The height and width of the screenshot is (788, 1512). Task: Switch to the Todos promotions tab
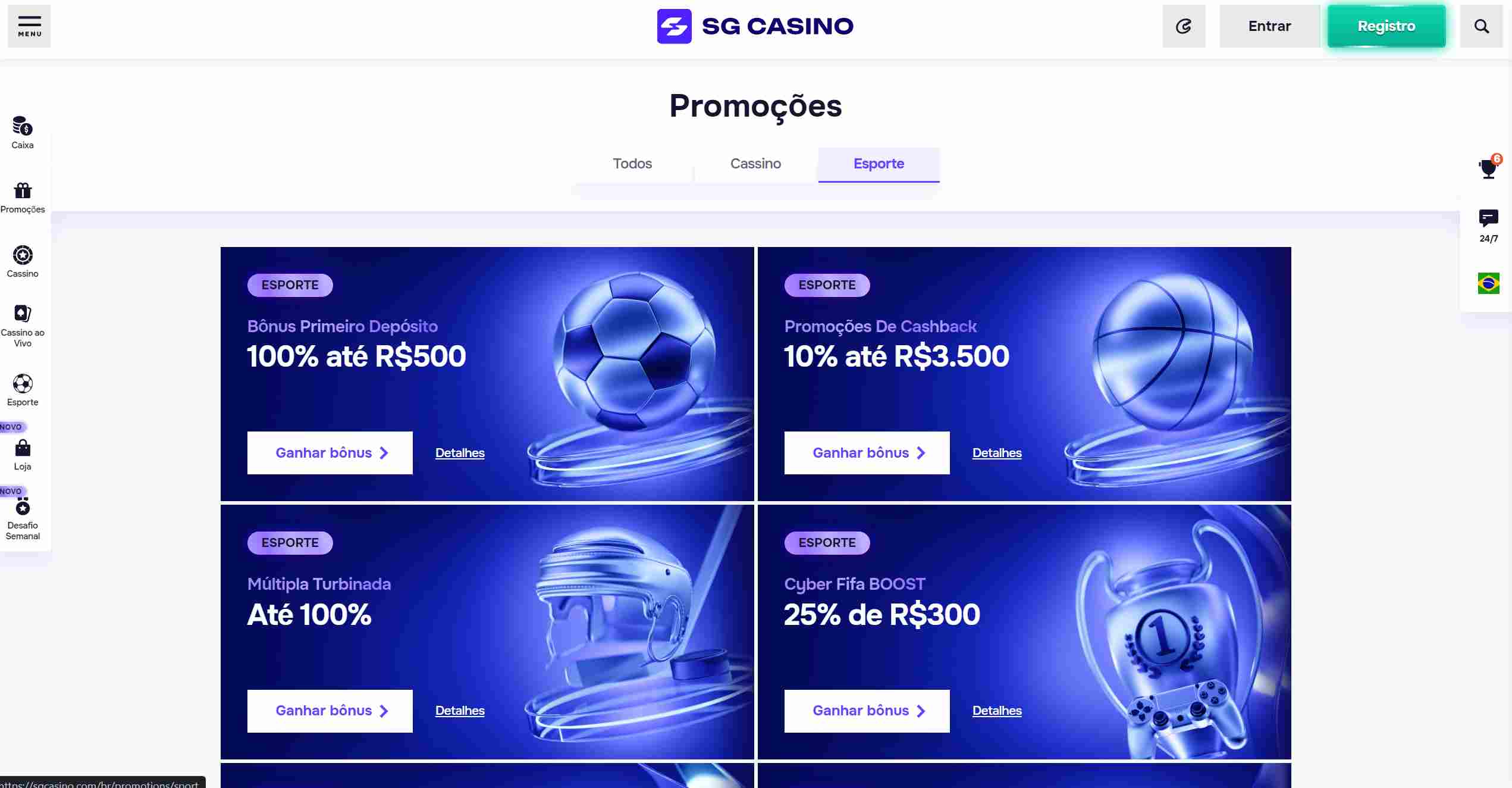tap(632, 164)
